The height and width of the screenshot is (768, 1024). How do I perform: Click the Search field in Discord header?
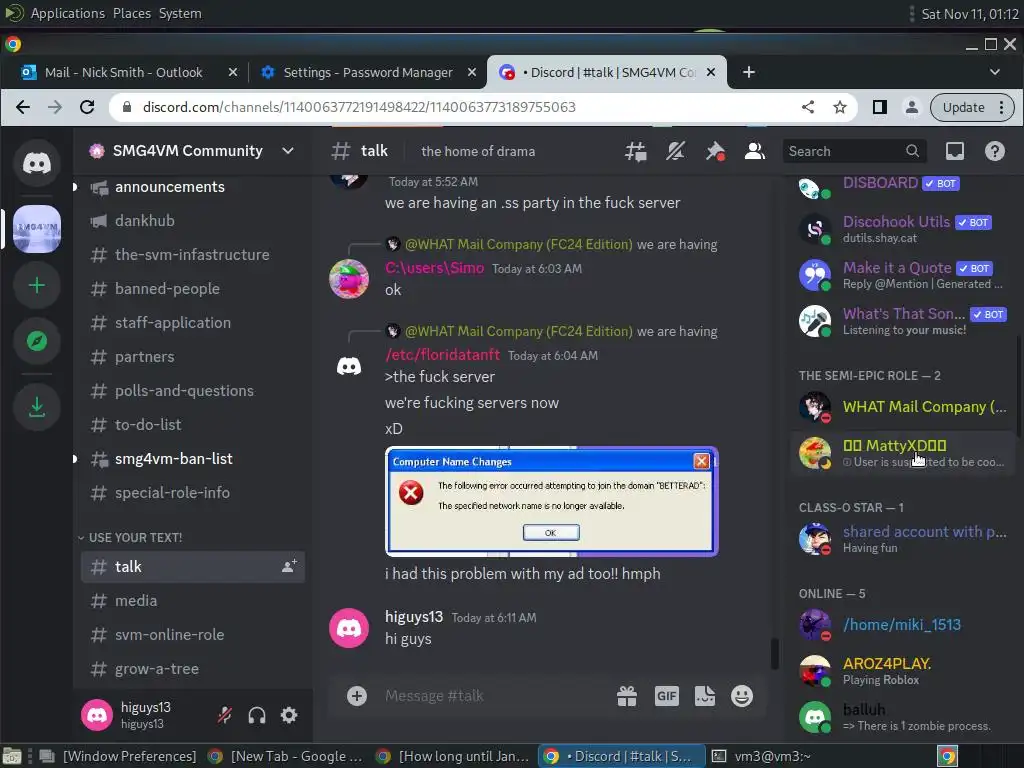tap(854, 152)
